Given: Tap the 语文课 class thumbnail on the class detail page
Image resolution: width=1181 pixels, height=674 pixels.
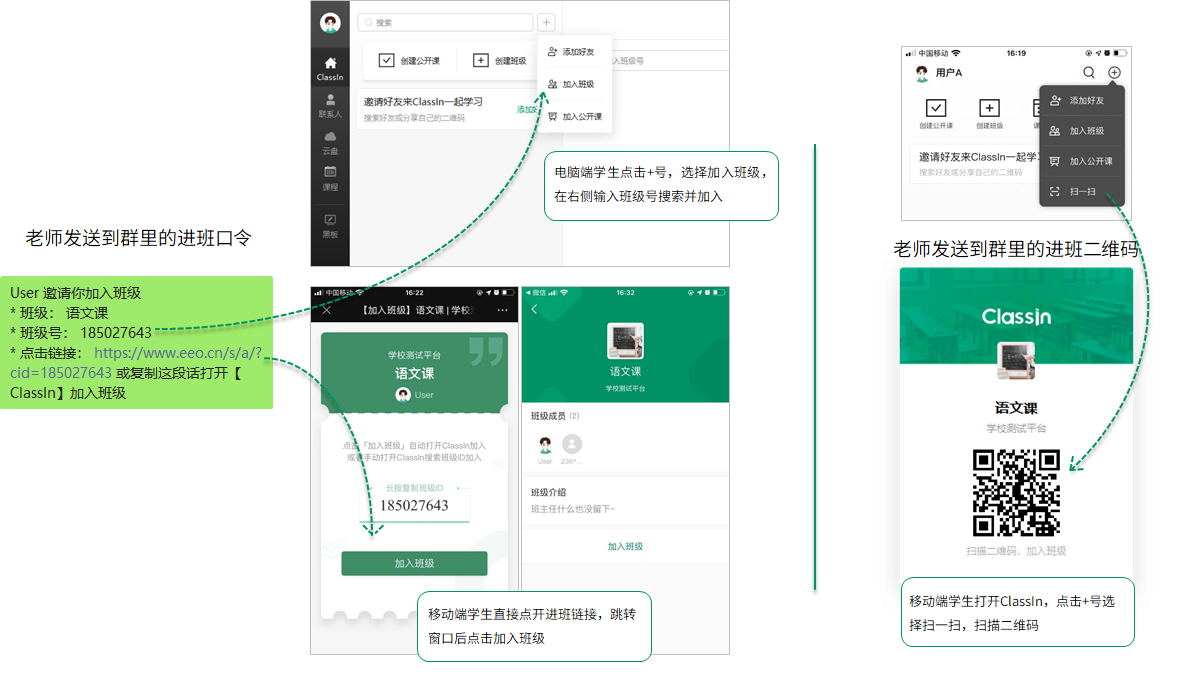Looking at the screenshot, I should pyautogui.click(x=625, y=340).
